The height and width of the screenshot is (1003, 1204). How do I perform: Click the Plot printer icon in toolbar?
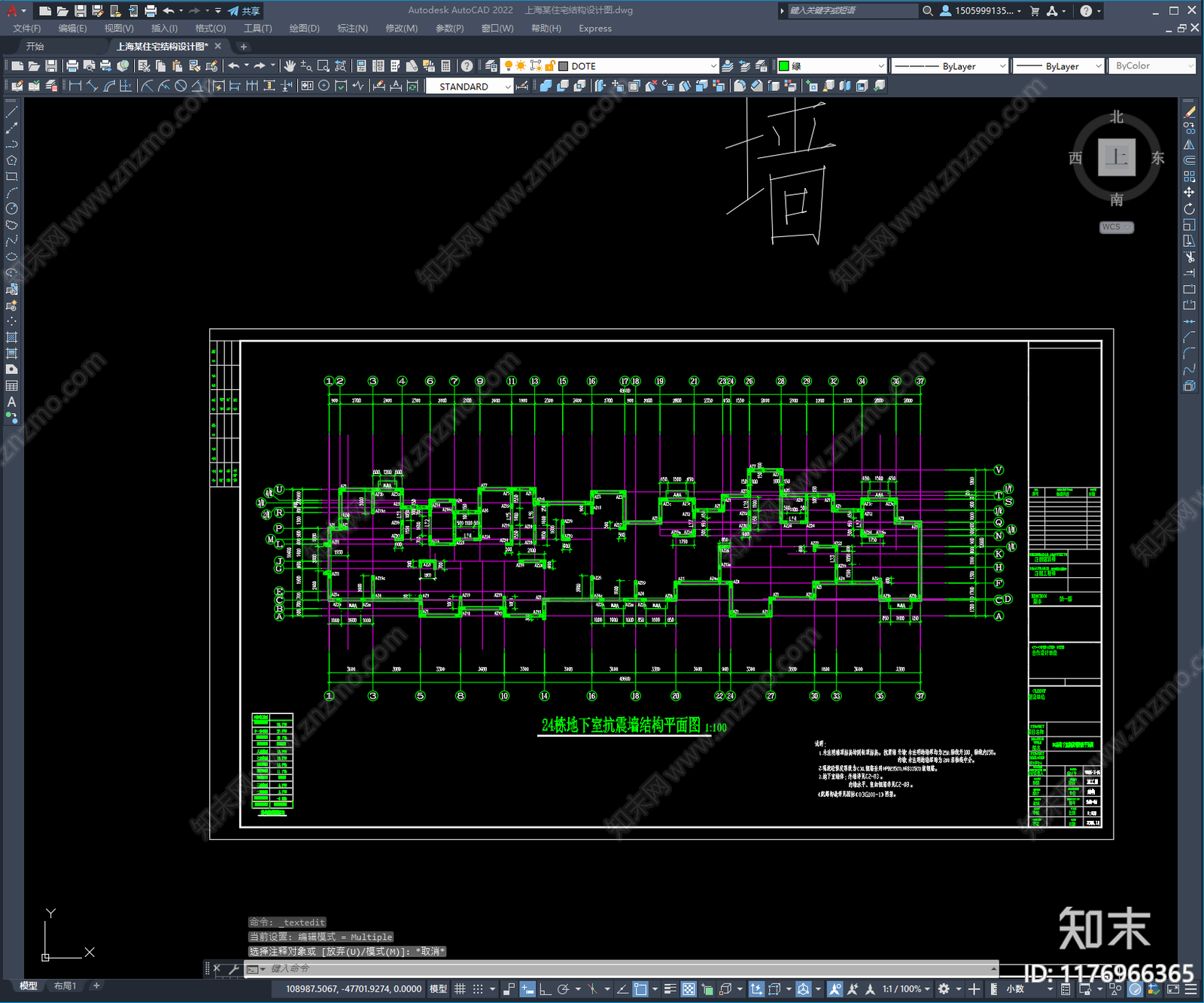coord(72,66)
